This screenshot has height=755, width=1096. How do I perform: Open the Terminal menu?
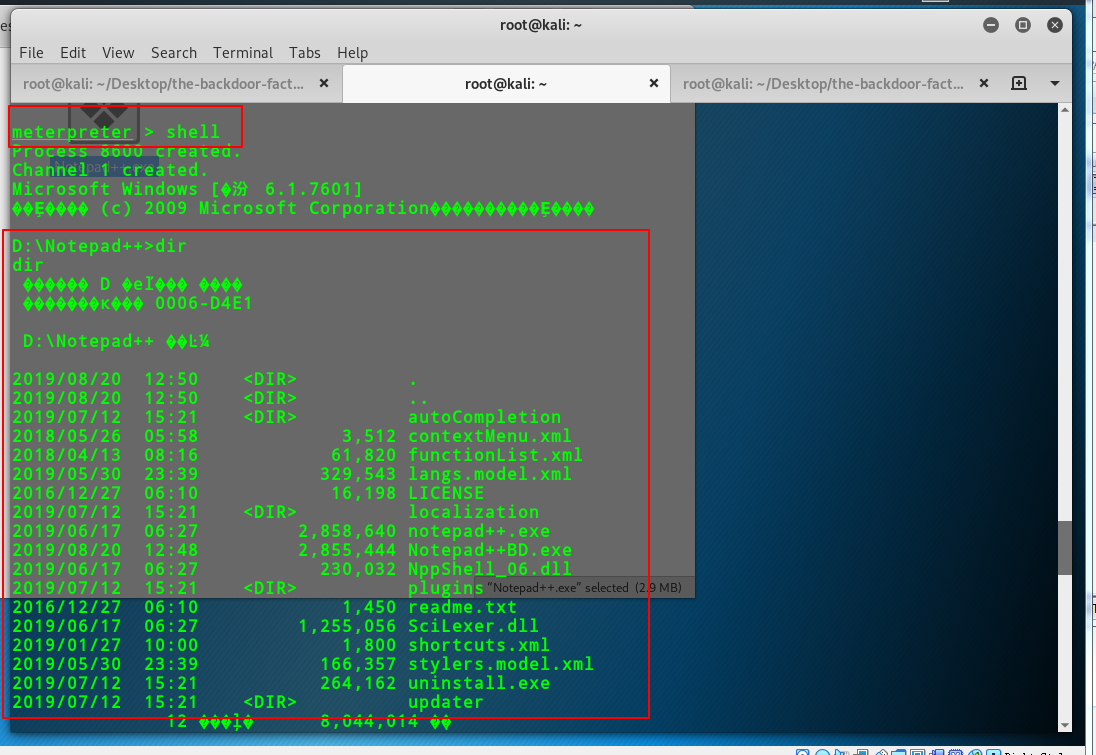coord(243,53)
